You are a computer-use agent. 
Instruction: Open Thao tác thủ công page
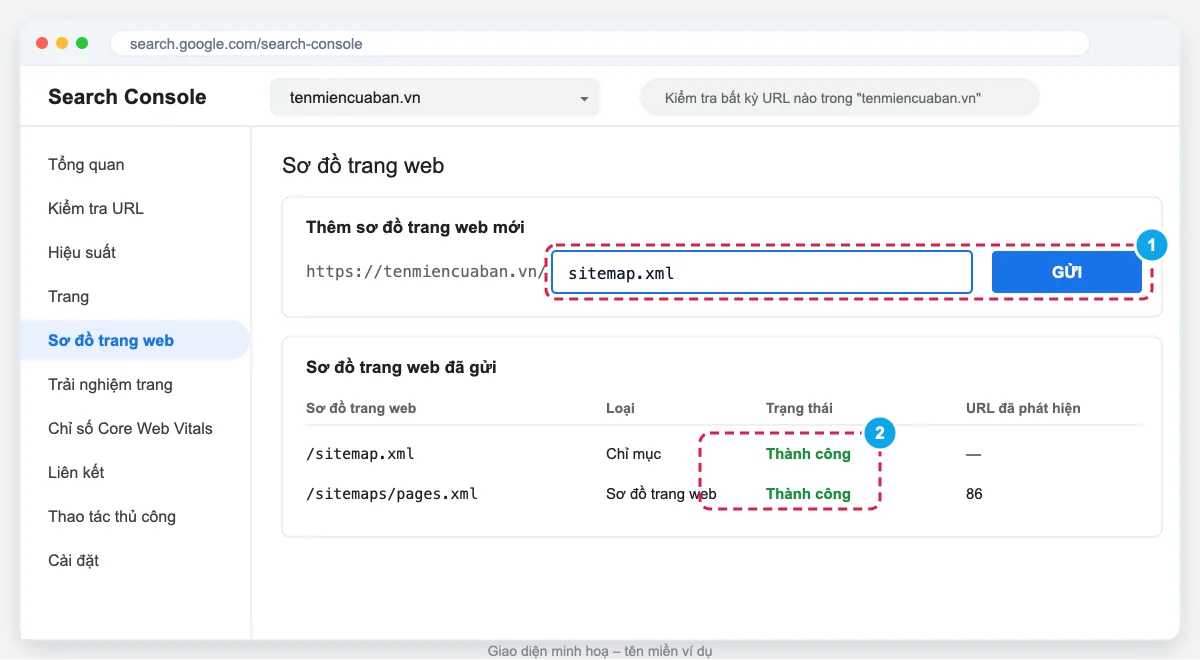[x=112, y=517]
